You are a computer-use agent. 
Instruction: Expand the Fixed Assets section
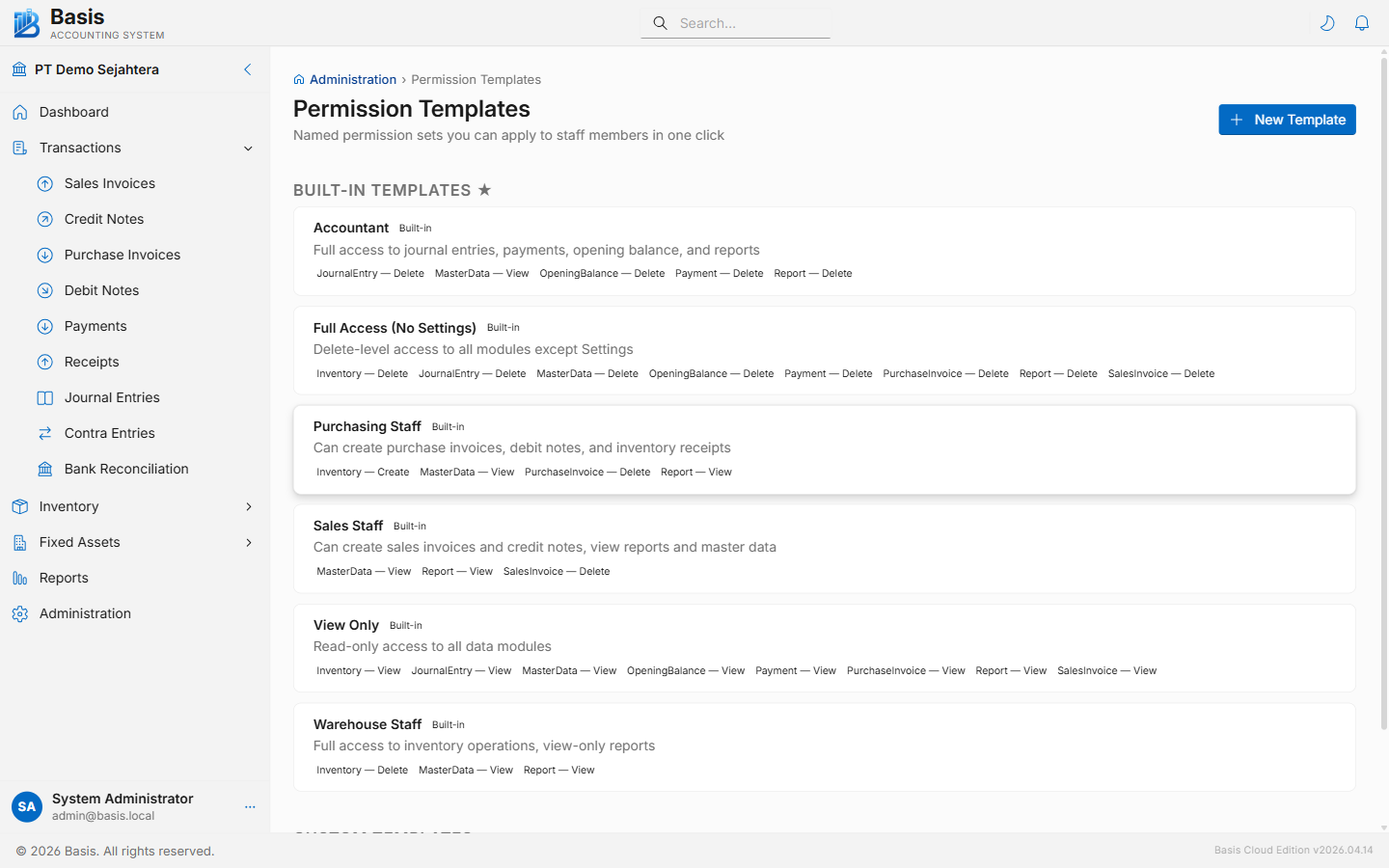point(134,542)
